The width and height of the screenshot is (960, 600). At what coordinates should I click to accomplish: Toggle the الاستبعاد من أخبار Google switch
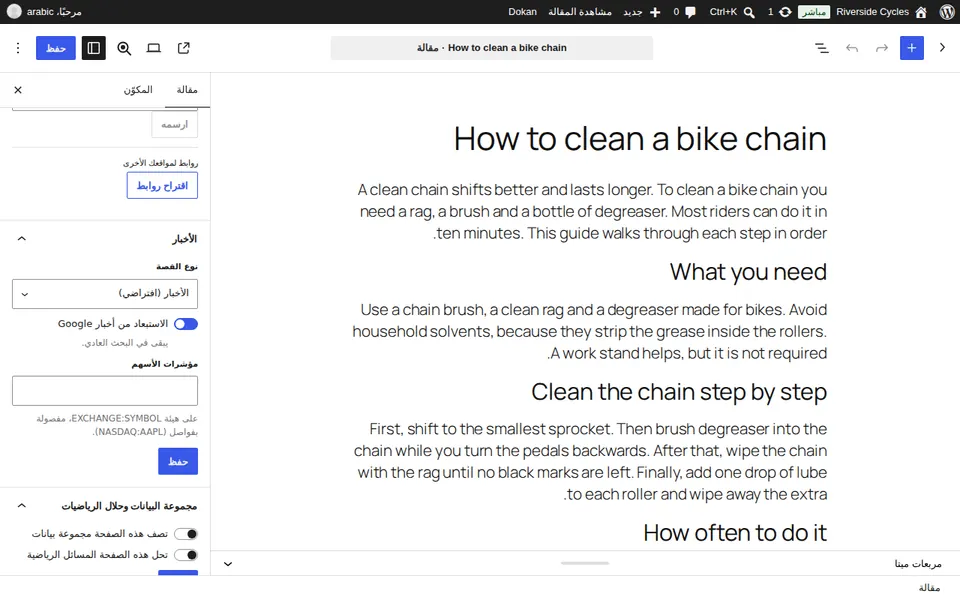tap(186, 324)
